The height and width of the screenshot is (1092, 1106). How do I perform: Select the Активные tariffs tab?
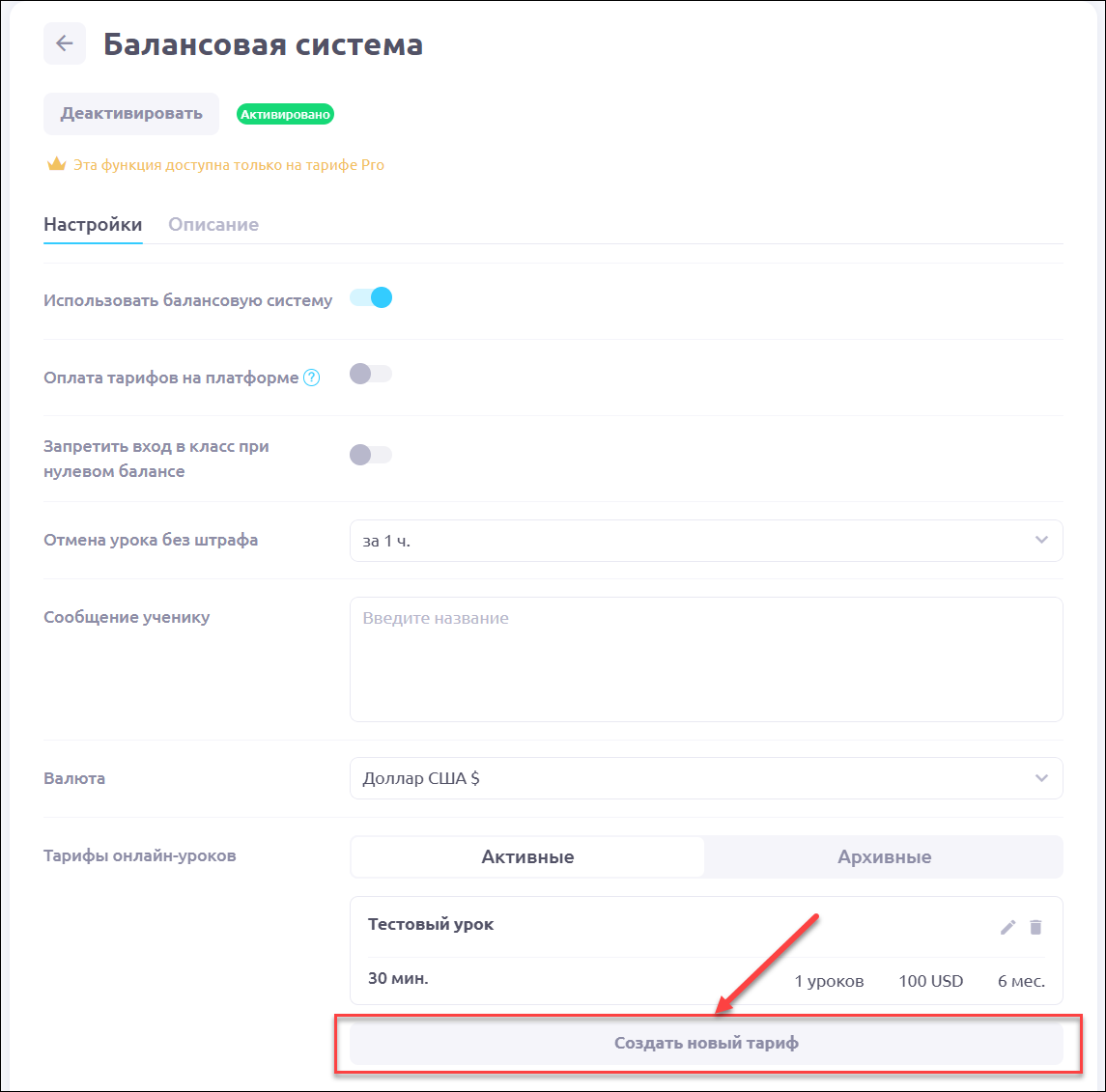click(527, 856)
